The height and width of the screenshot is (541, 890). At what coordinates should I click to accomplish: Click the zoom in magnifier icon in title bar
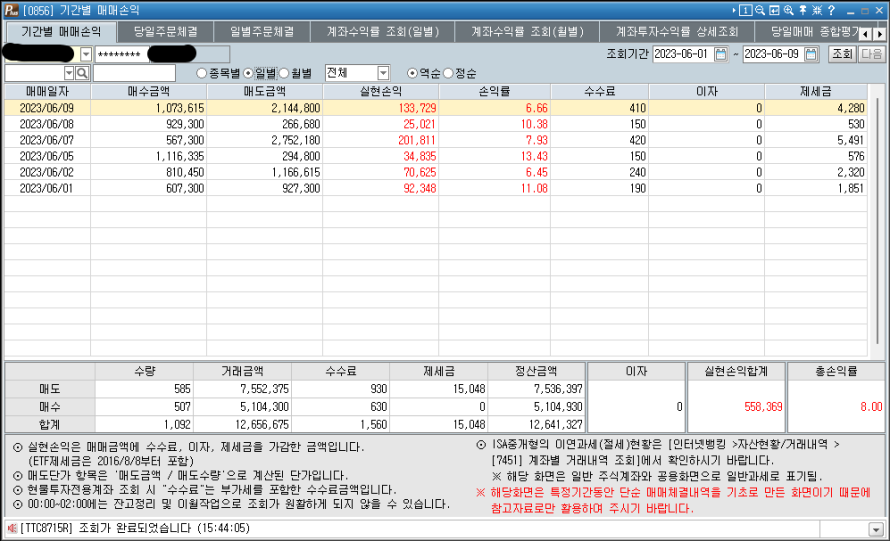click(x=789, y=10)
